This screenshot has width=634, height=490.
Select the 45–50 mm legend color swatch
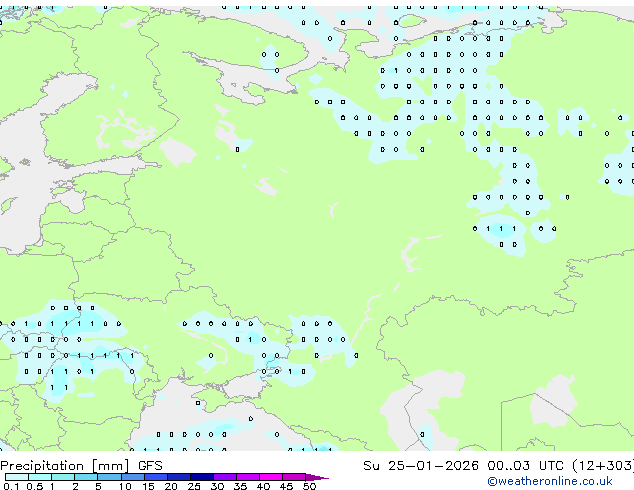coord(294,477)
